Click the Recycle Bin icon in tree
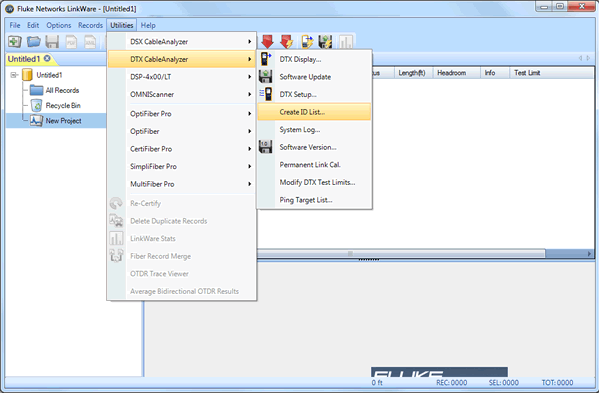 [x=36, y=105]
